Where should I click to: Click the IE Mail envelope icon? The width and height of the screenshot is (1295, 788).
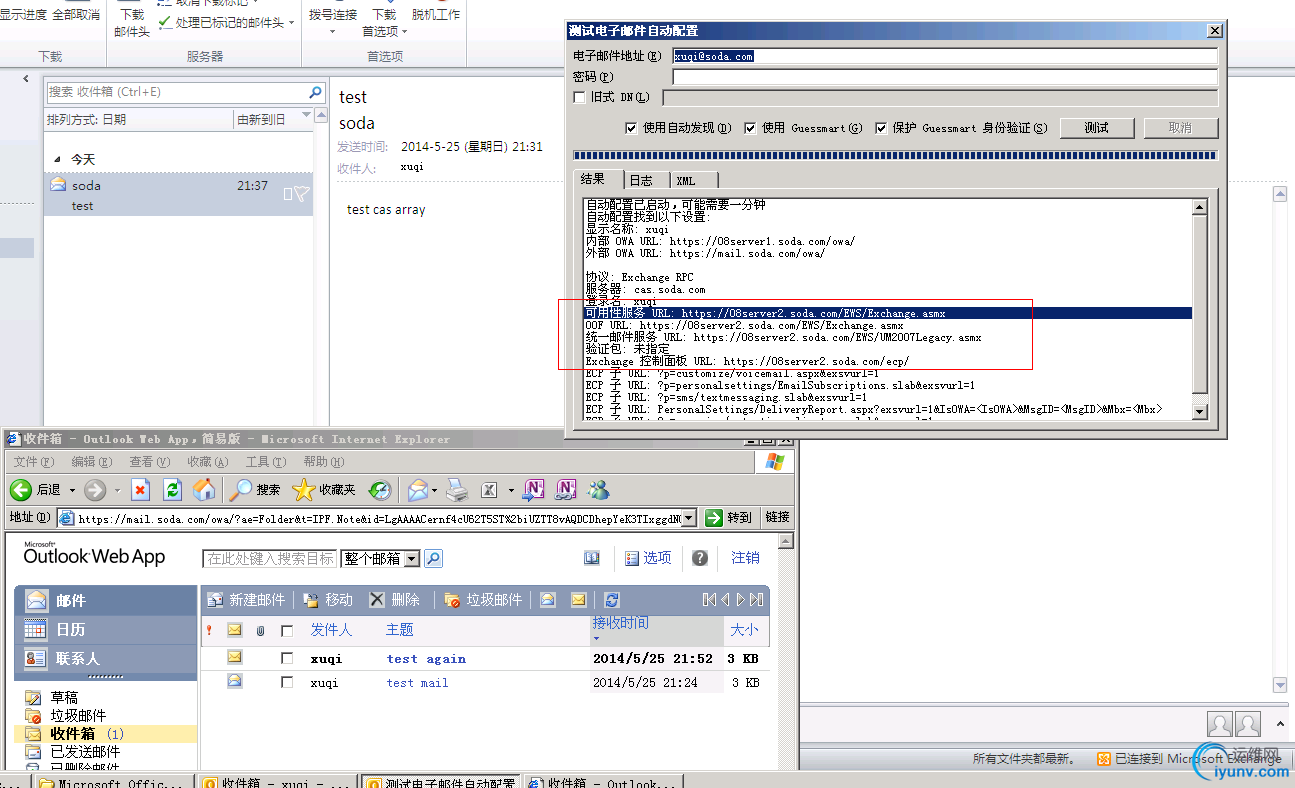(x=417, y=490)
